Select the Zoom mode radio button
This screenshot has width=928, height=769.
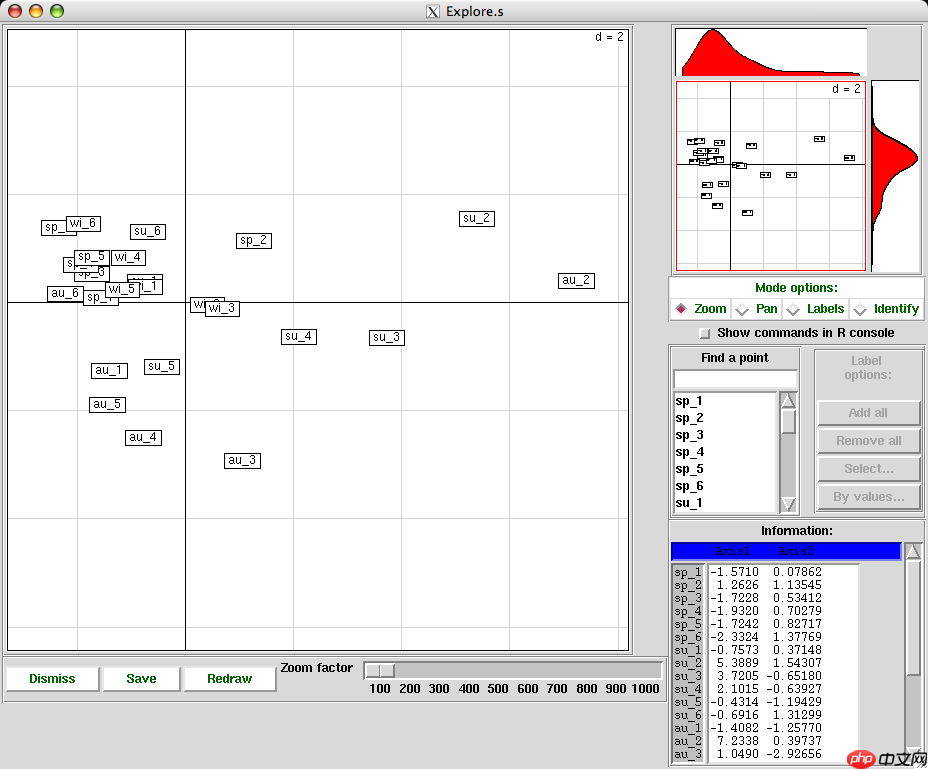point(681,308)
